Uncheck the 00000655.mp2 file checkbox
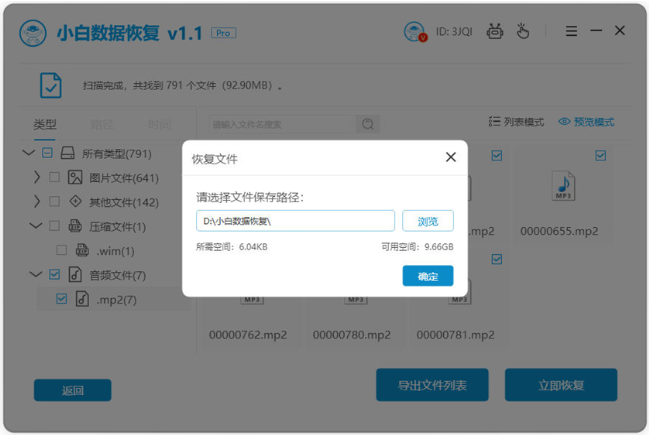The height and width of the screenshot is (435, 652). point(600,156)
